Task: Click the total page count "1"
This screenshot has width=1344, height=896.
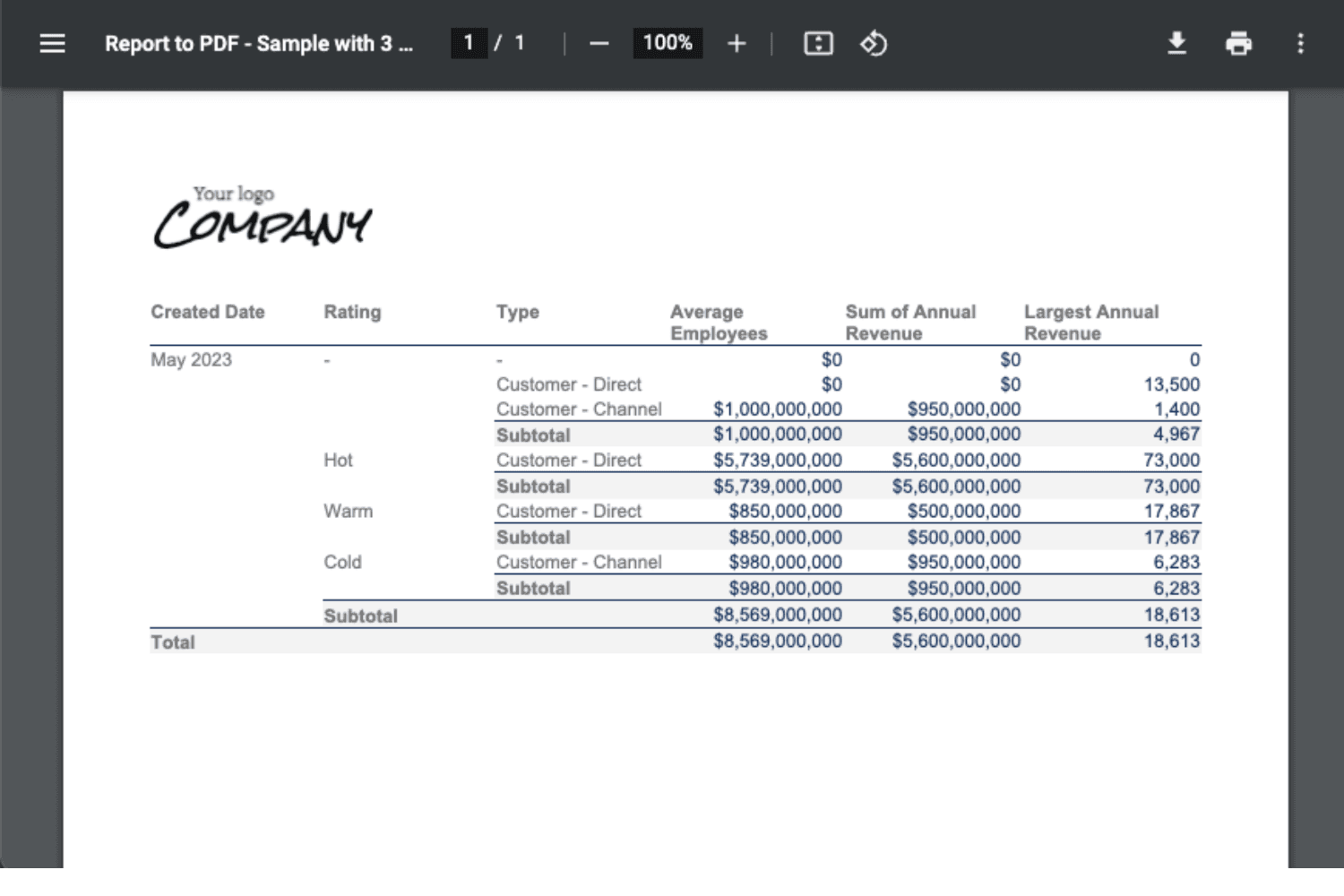Action: click(520, 43)
